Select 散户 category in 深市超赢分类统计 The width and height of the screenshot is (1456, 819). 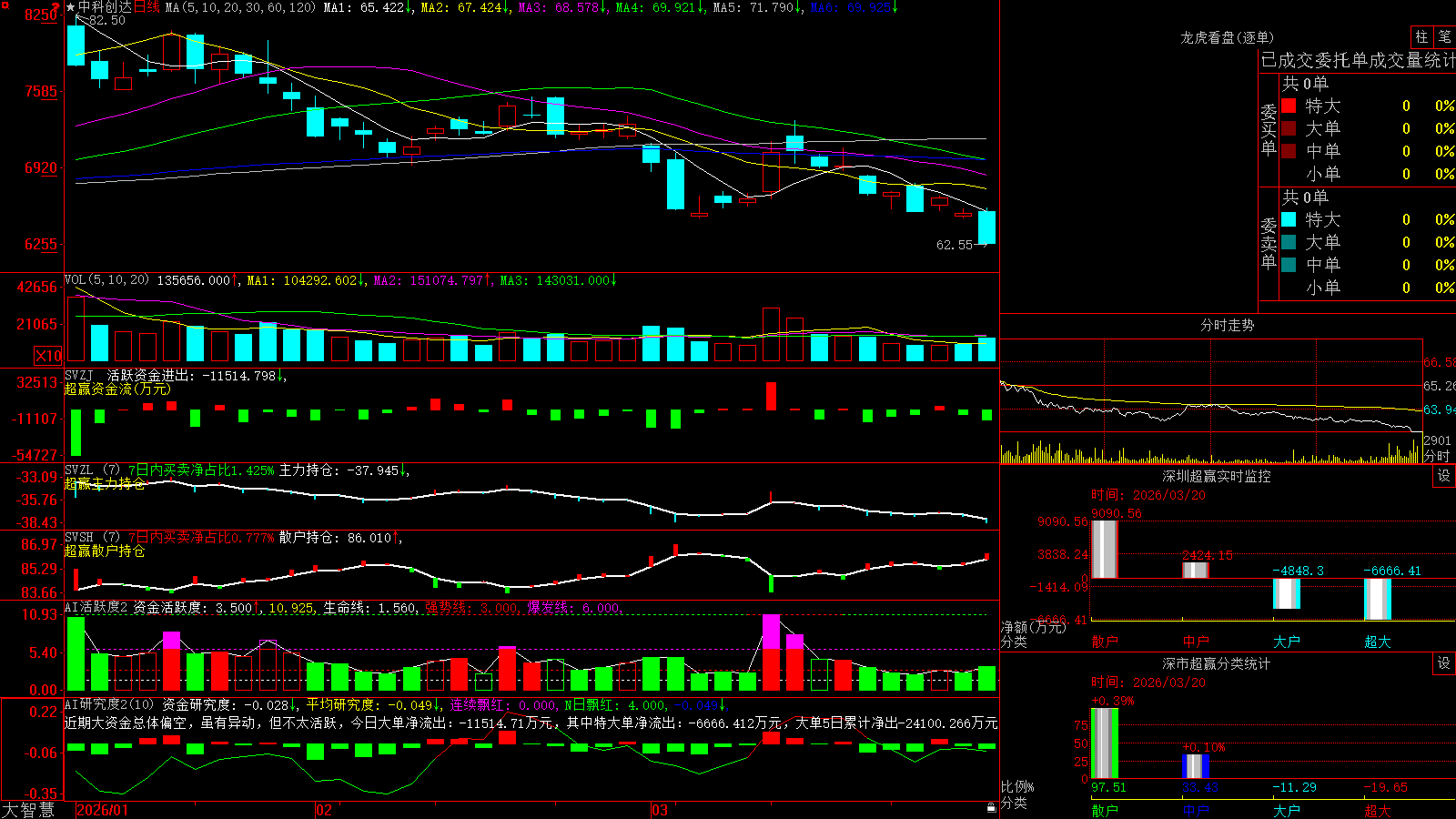[1105, 811]
